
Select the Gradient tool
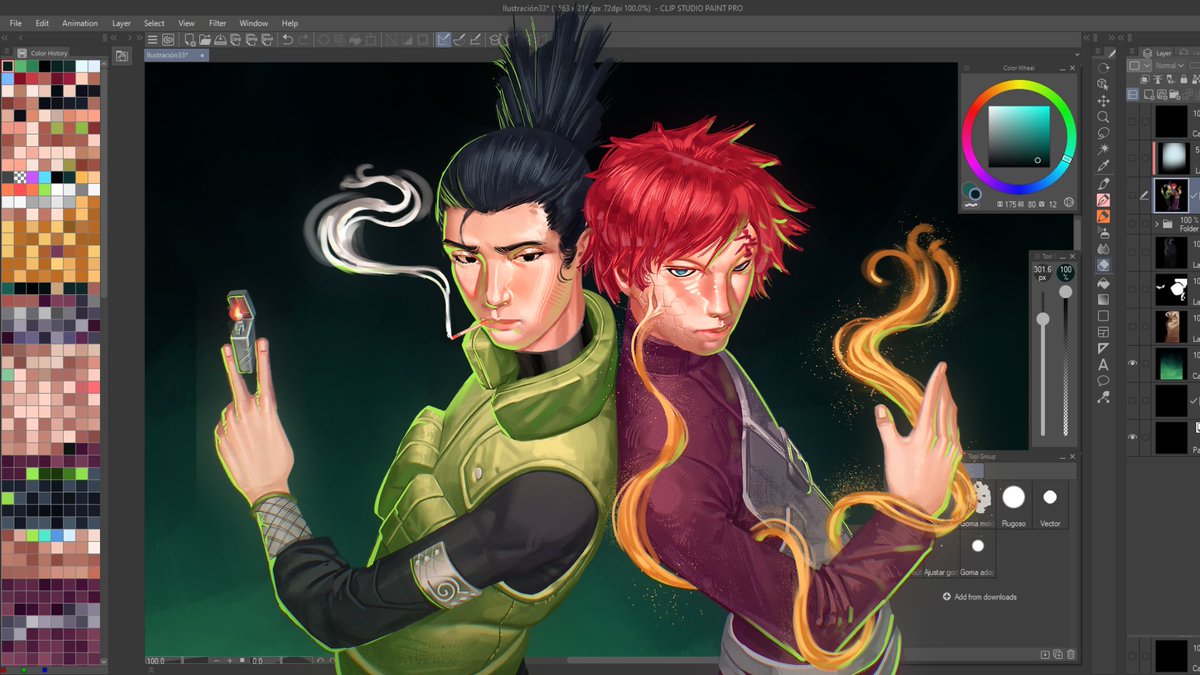(1103, 299)
